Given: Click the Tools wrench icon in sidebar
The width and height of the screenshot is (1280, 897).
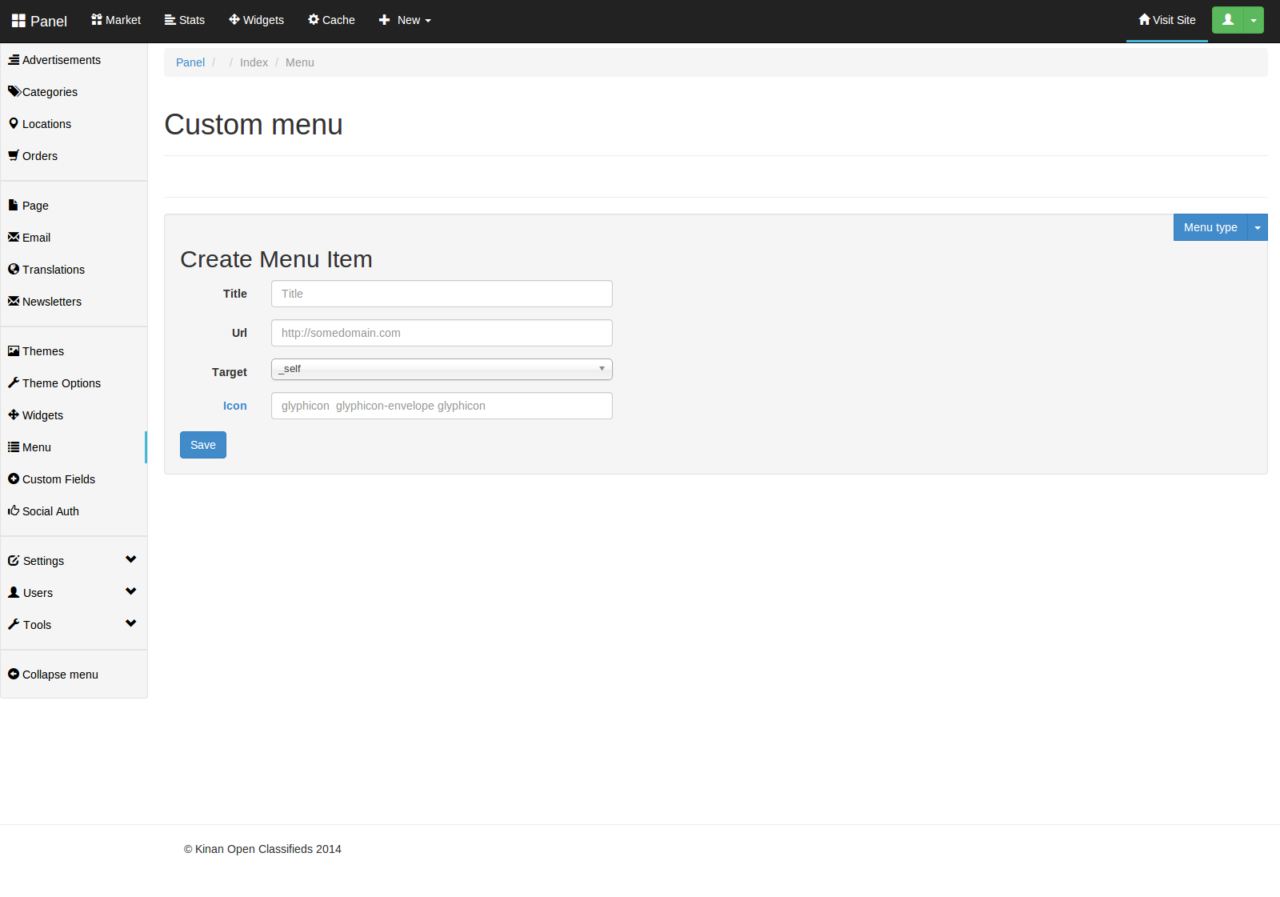Looking at the screenshot, I should [14, 626].
